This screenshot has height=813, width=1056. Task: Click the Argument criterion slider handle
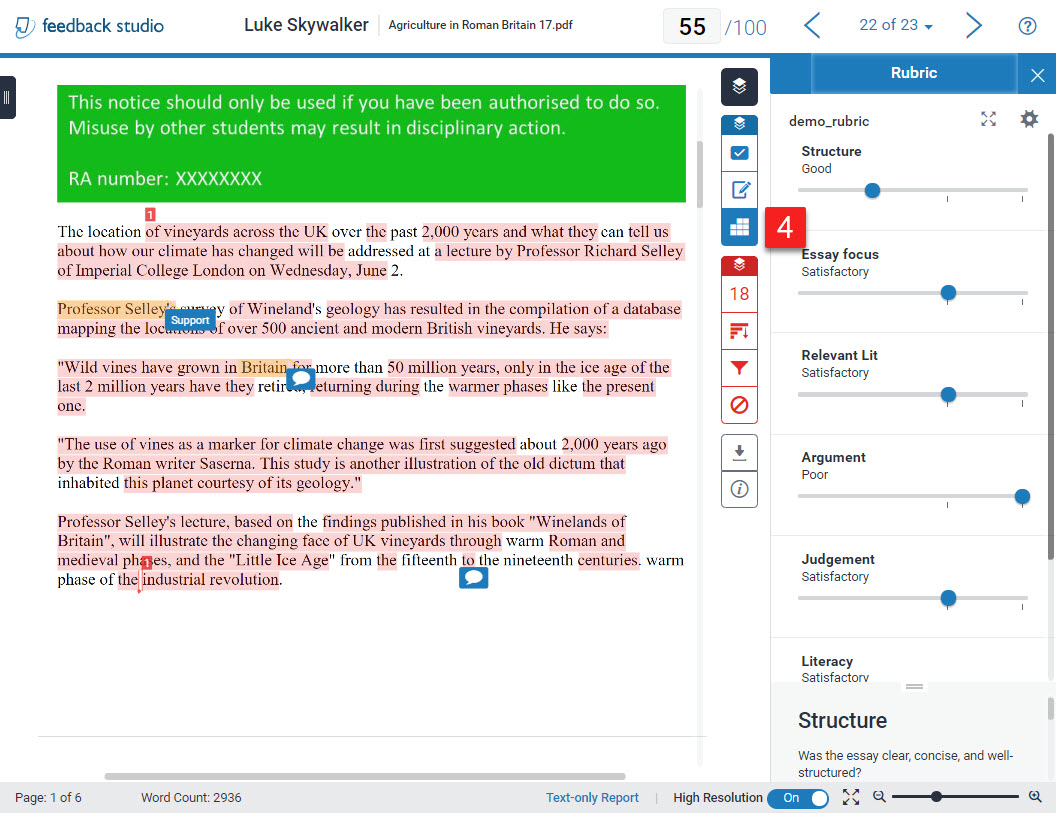pyautogui.click(x=1022, y=496)
